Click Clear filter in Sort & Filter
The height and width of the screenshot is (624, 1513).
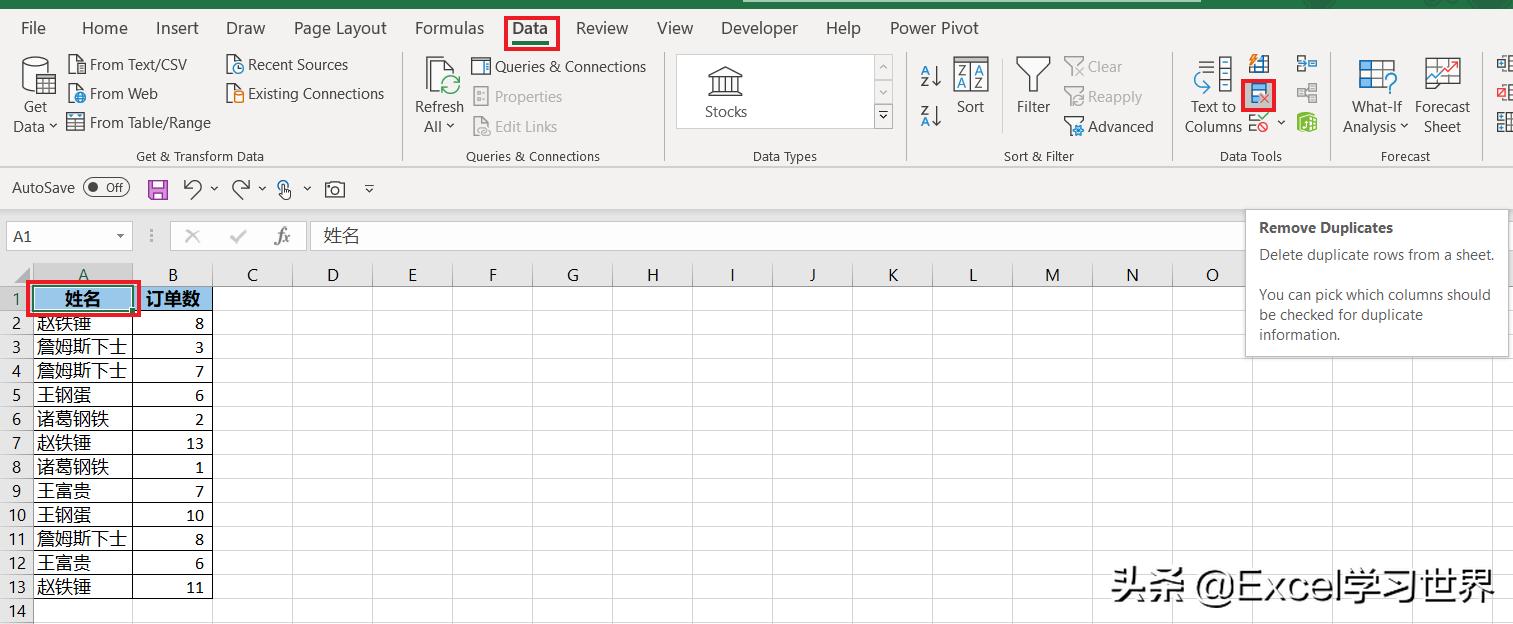point(1093,67)
